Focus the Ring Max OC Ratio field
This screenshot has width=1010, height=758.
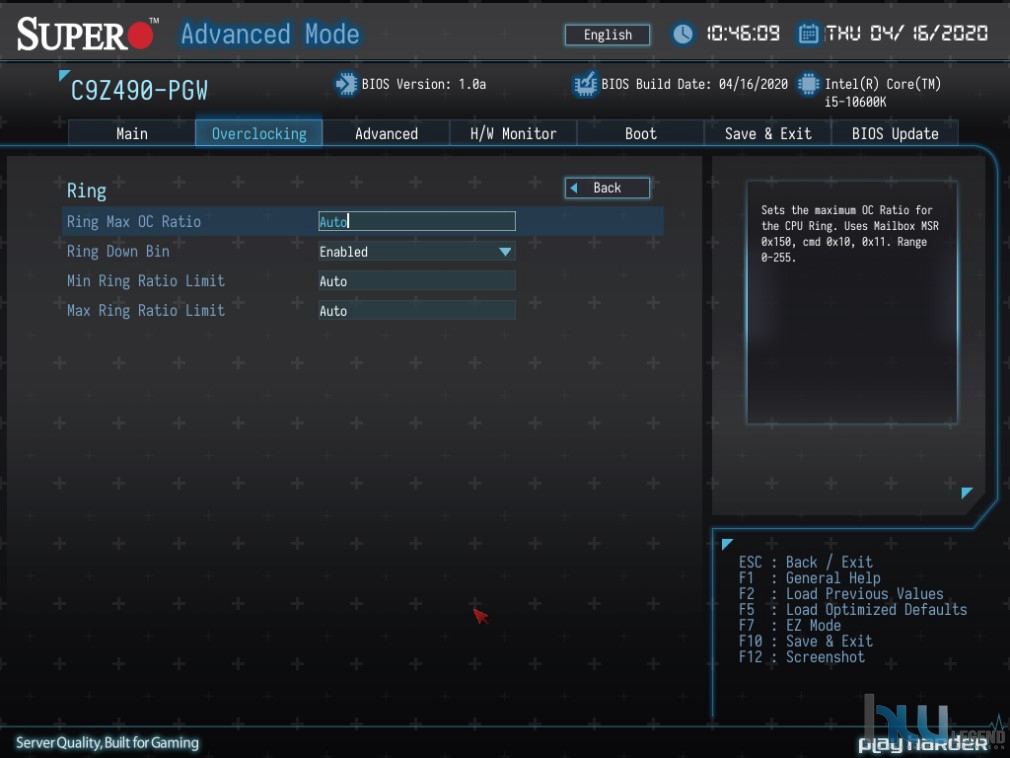pyautogui.click(x=417, y=222)
